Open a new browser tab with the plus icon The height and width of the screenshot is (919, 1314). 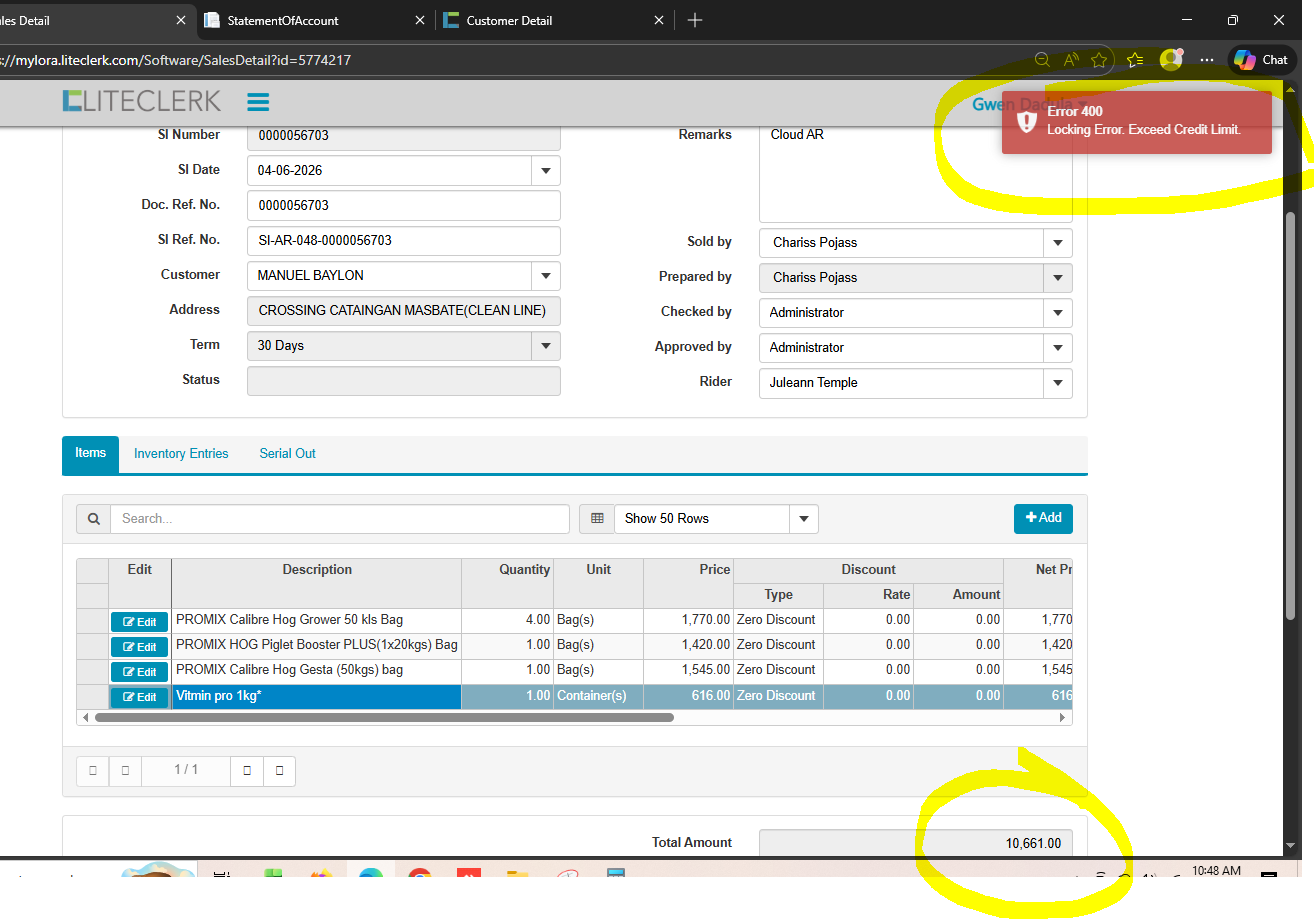click(x=695, y=20)
